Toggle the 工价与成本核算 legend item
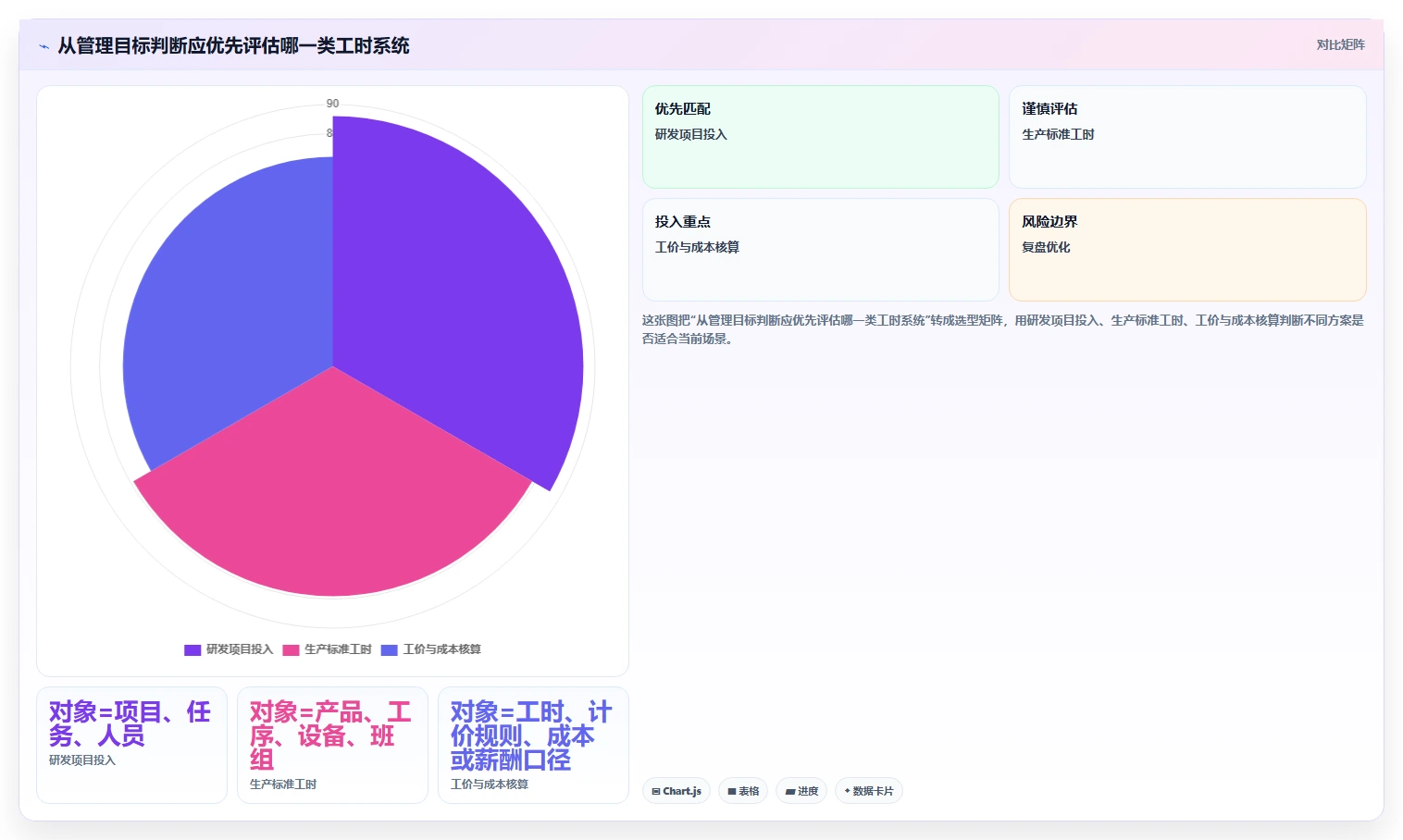 point(430,649)
